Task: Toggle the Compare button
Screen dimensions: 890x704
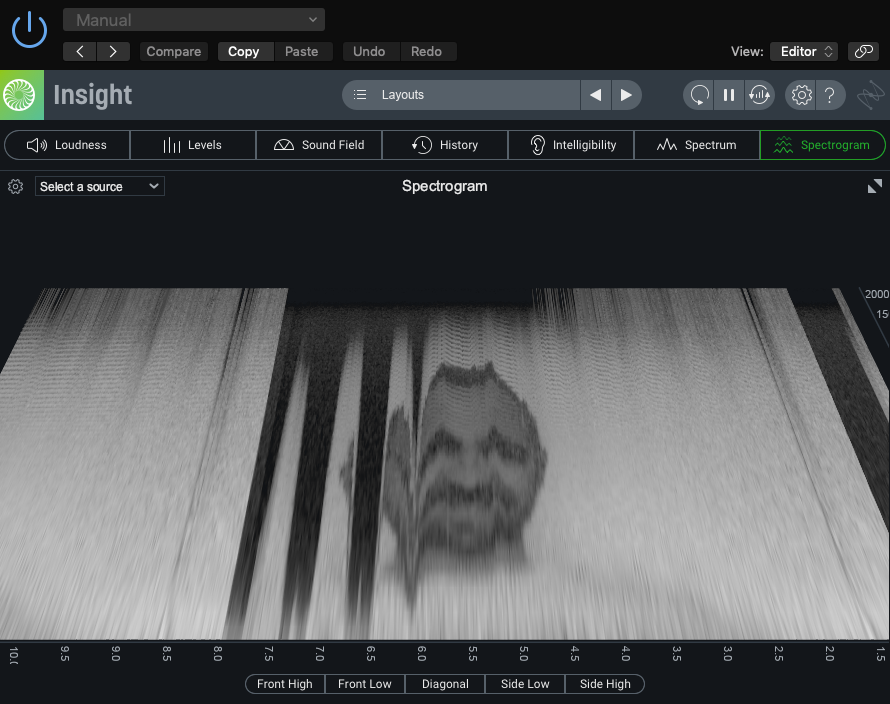Action: [174, 52]
